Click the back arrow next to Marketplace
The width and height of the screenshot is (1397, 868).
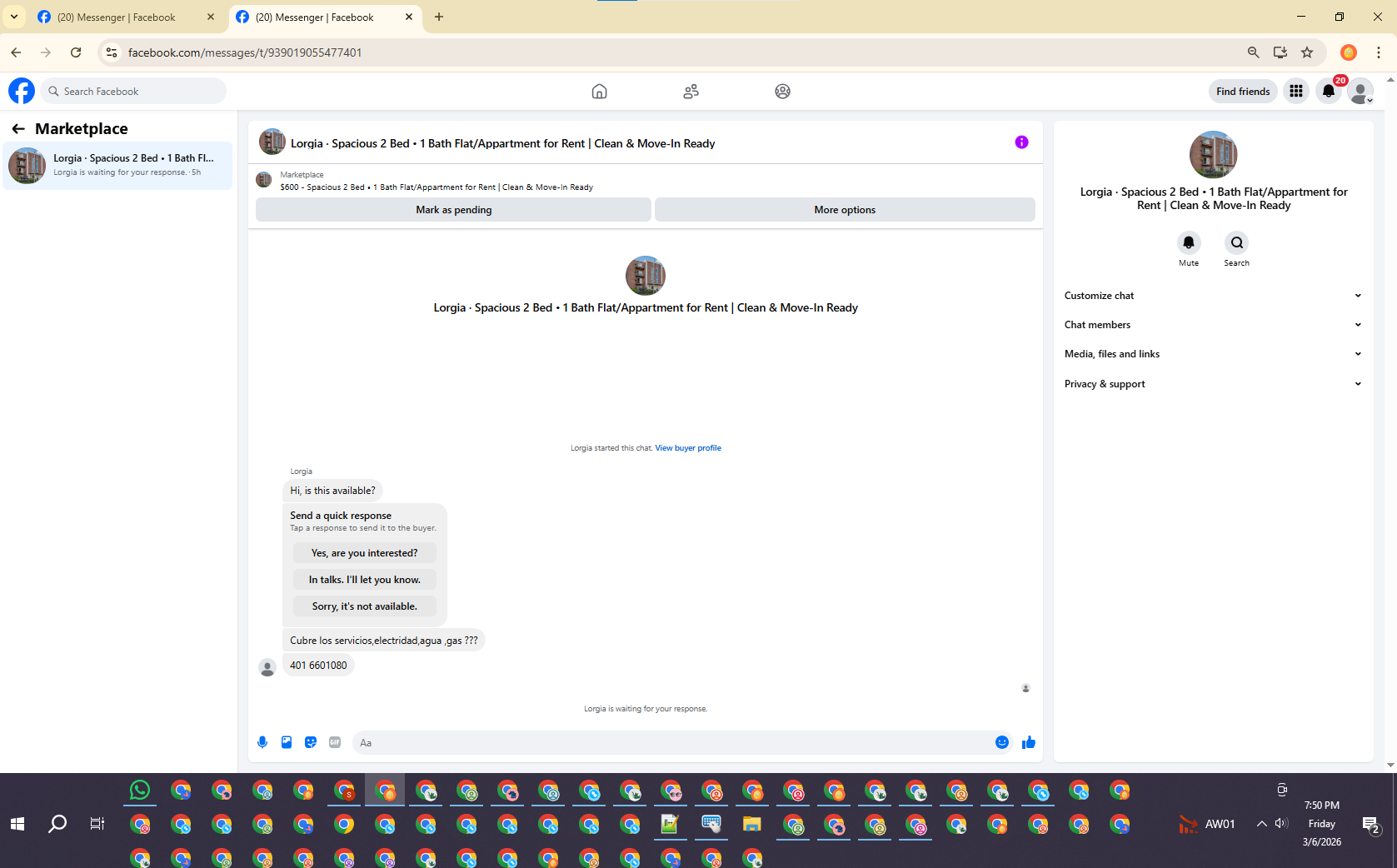tap(18, 128)
